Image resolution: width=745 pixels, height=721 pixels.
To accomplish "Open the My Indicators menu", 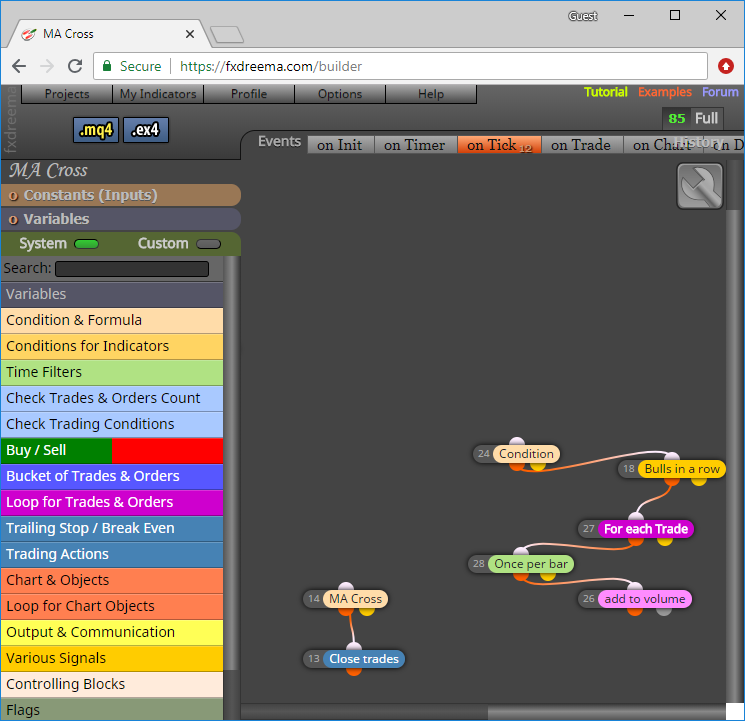I will point(158,94).
